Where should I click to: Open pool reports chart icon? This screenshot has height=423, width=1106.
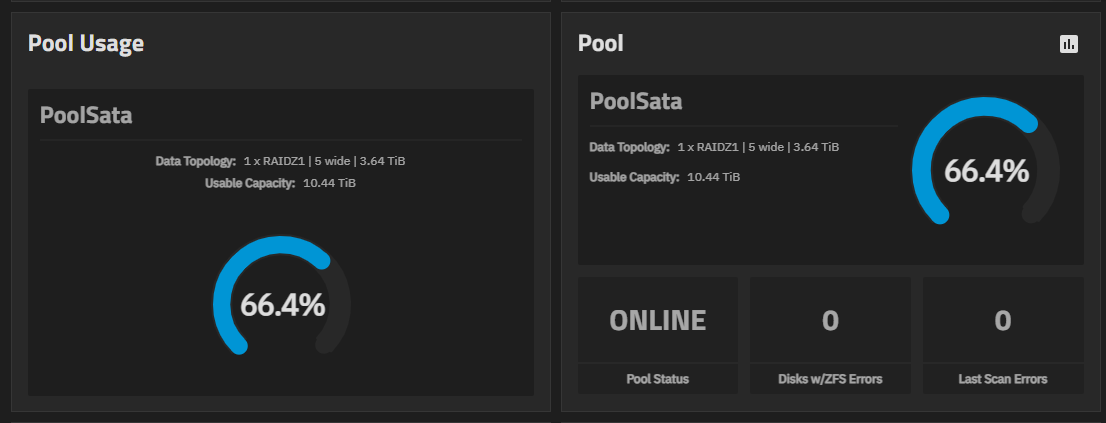point(1069,44)
